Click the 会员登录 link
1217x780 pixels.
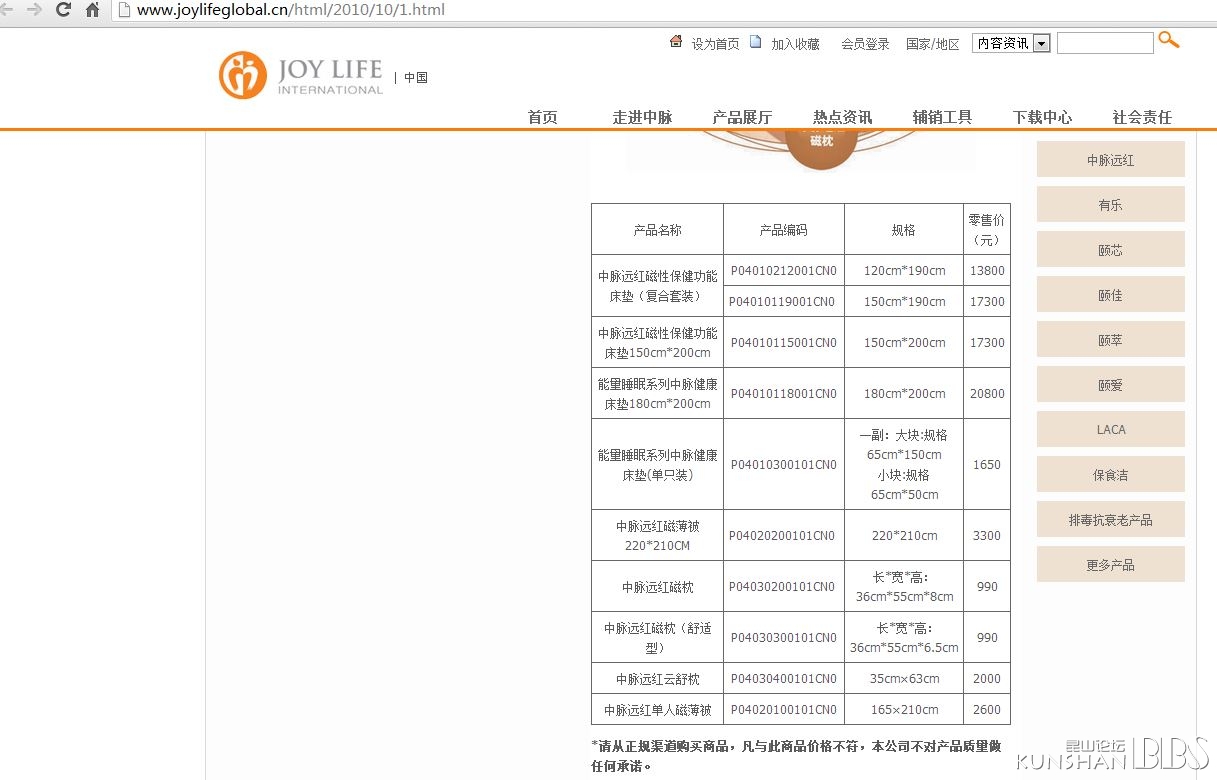coord(865,44)
